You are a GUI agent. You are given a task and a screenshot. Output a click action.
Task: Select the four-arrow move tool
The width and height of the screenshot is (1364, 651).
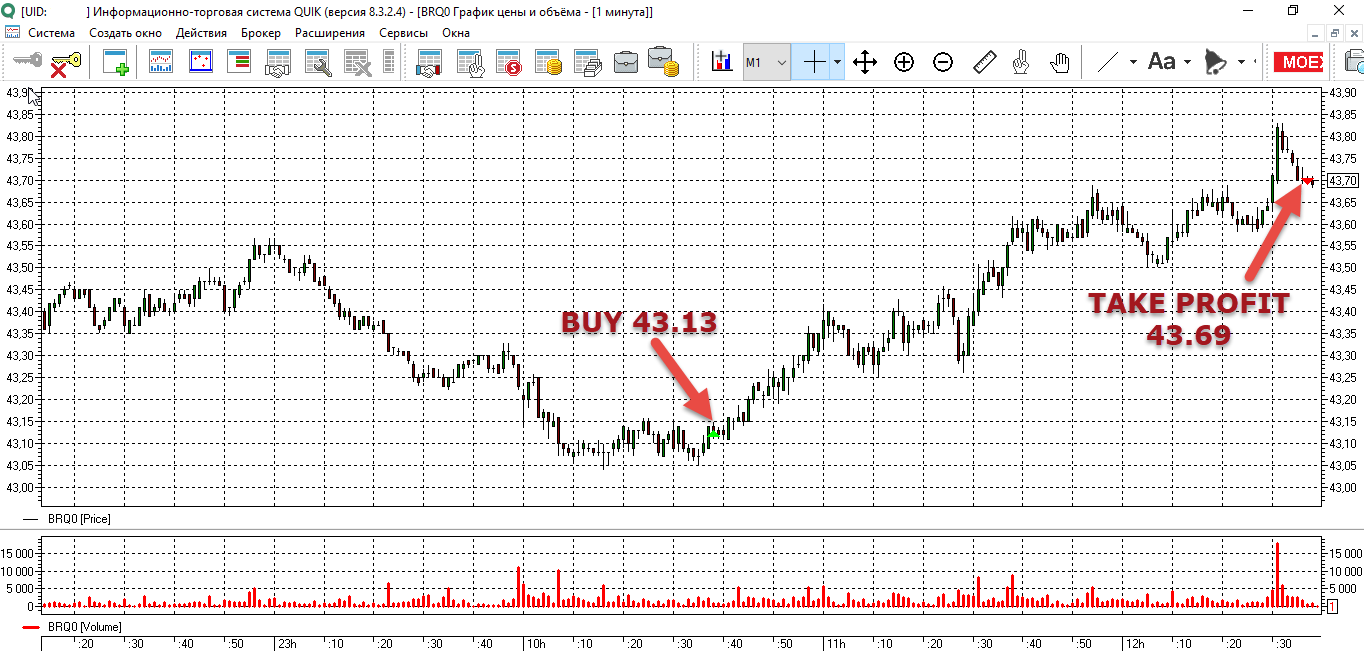pos(865,63)
